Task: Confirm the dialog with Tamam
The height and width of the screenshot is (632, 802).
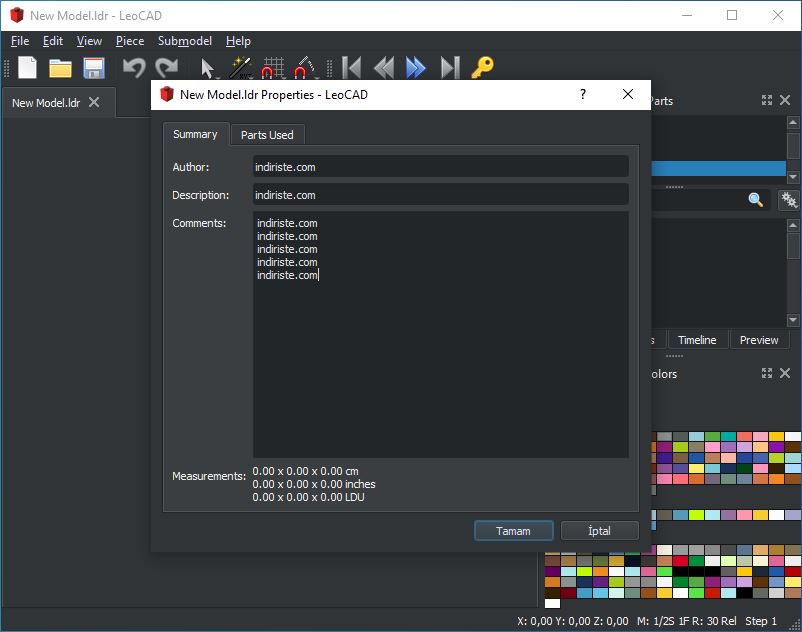Action: (514, 531)
